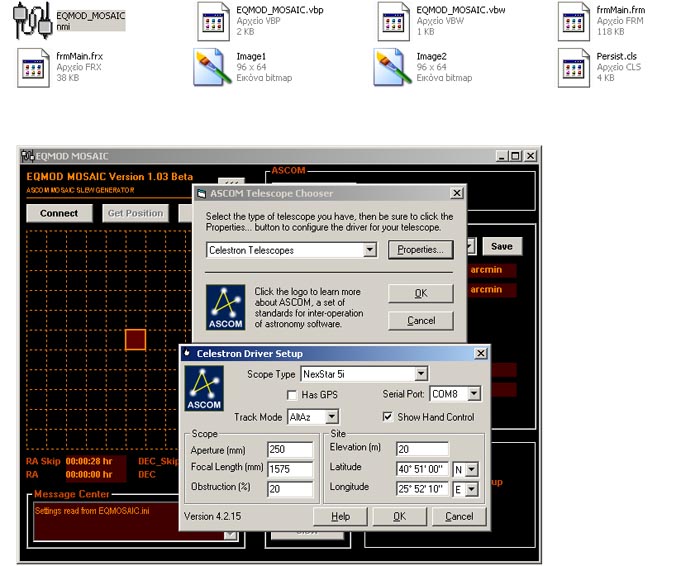Open the Scope Type NexStar 5i dropdown
The height and width of the screenshot is (566, 700).
coord(421,374)
